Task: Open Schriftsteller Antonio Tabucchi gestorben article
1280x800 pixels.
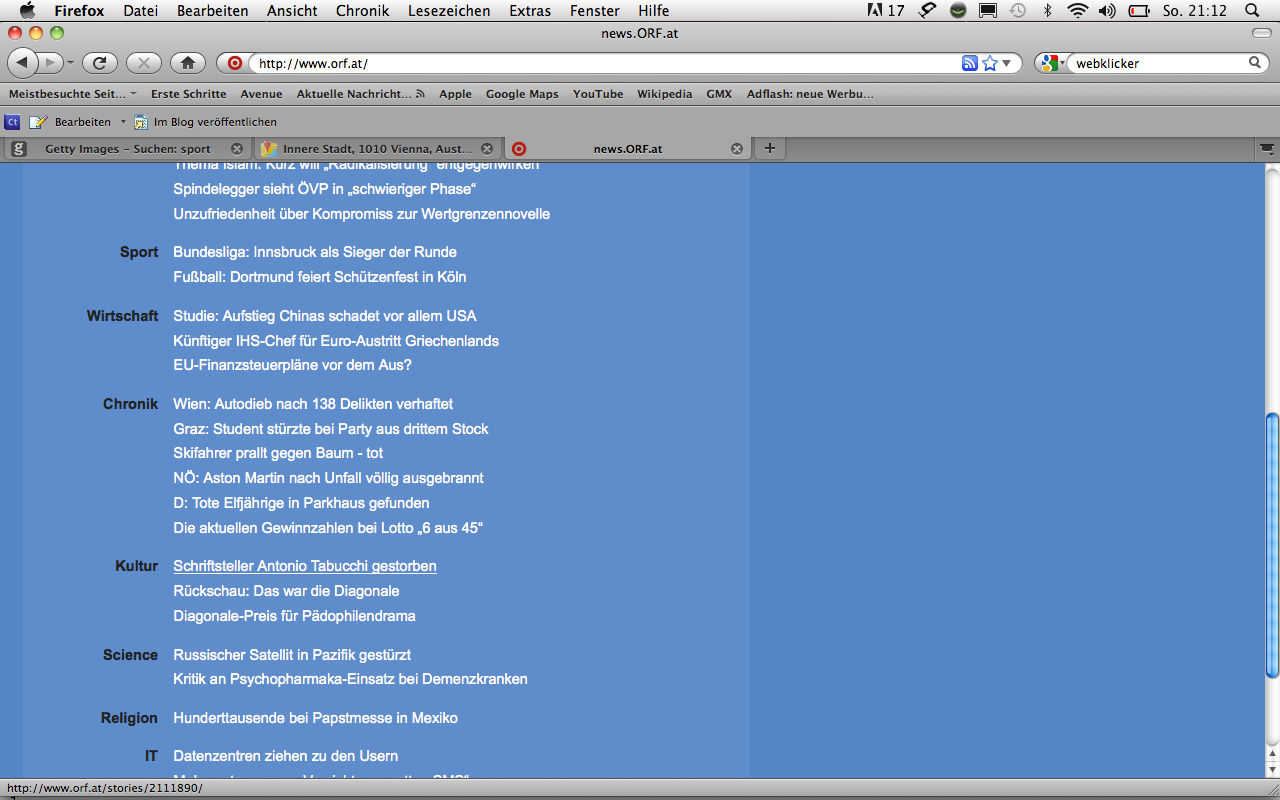Action: [305, 566]
